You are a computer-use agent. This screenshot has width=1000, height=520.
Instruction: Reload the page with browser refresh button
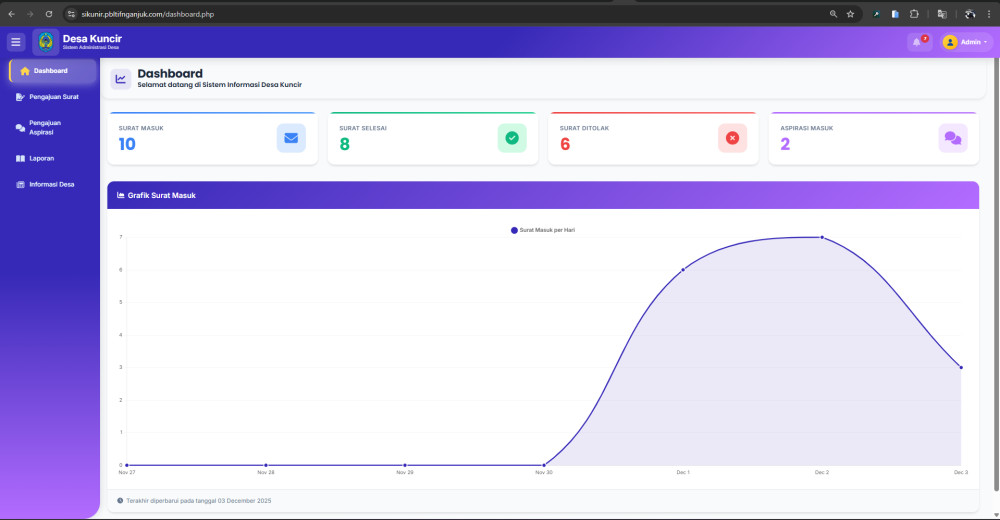pyautogui.click(x=49, y=14)
